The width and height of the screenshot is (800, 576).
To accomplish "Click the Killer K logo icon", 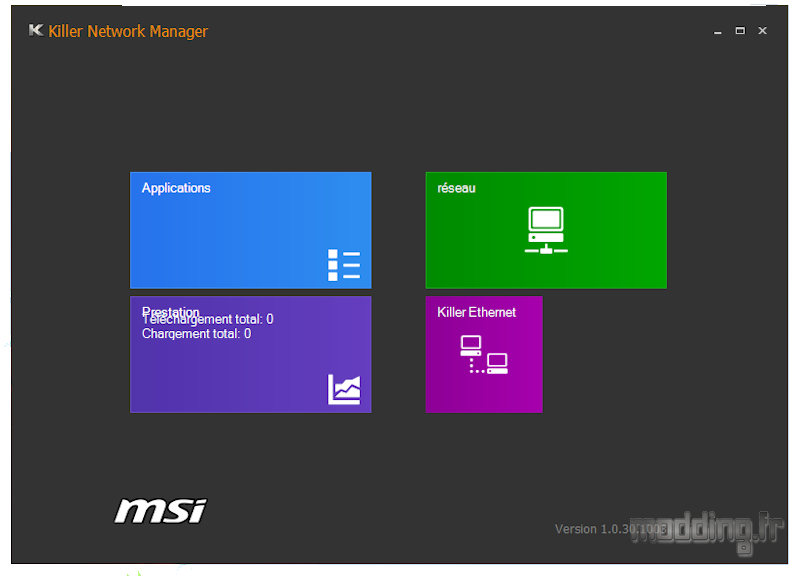I will click(36, 31).
